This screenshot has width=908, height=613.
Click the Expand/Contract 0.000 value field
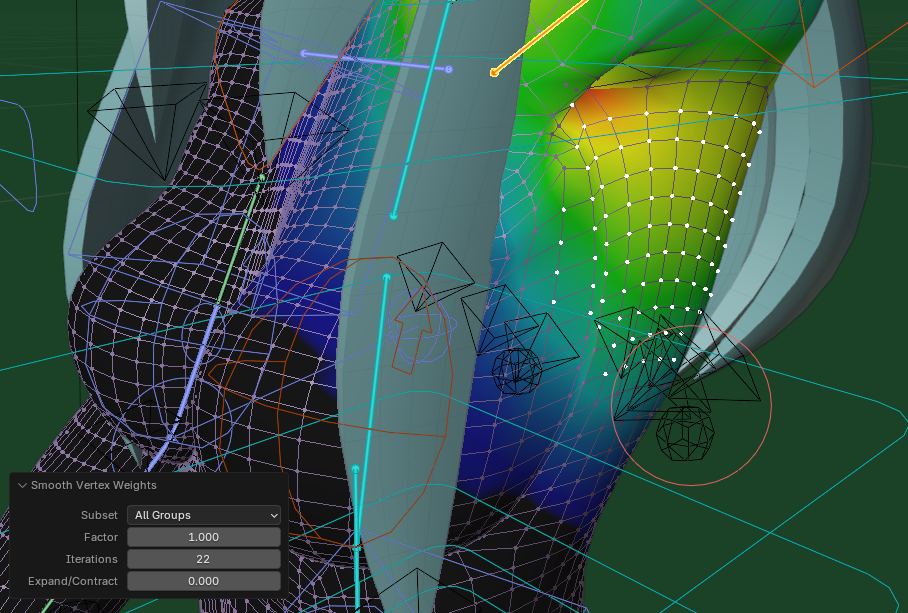pyautogui.click(x=204, y=581)
